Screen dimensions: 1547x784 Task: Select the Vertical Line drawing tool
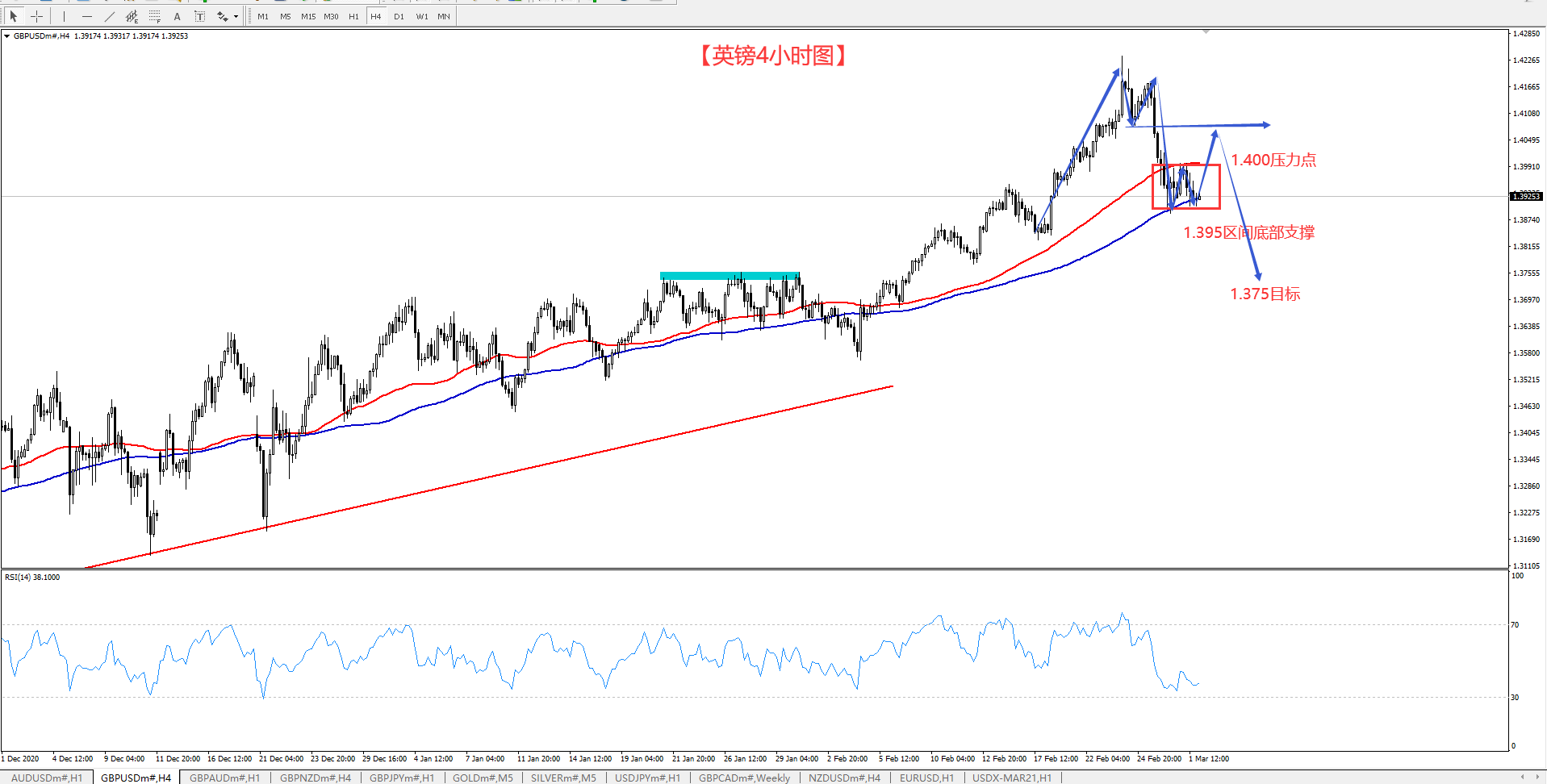64,16
